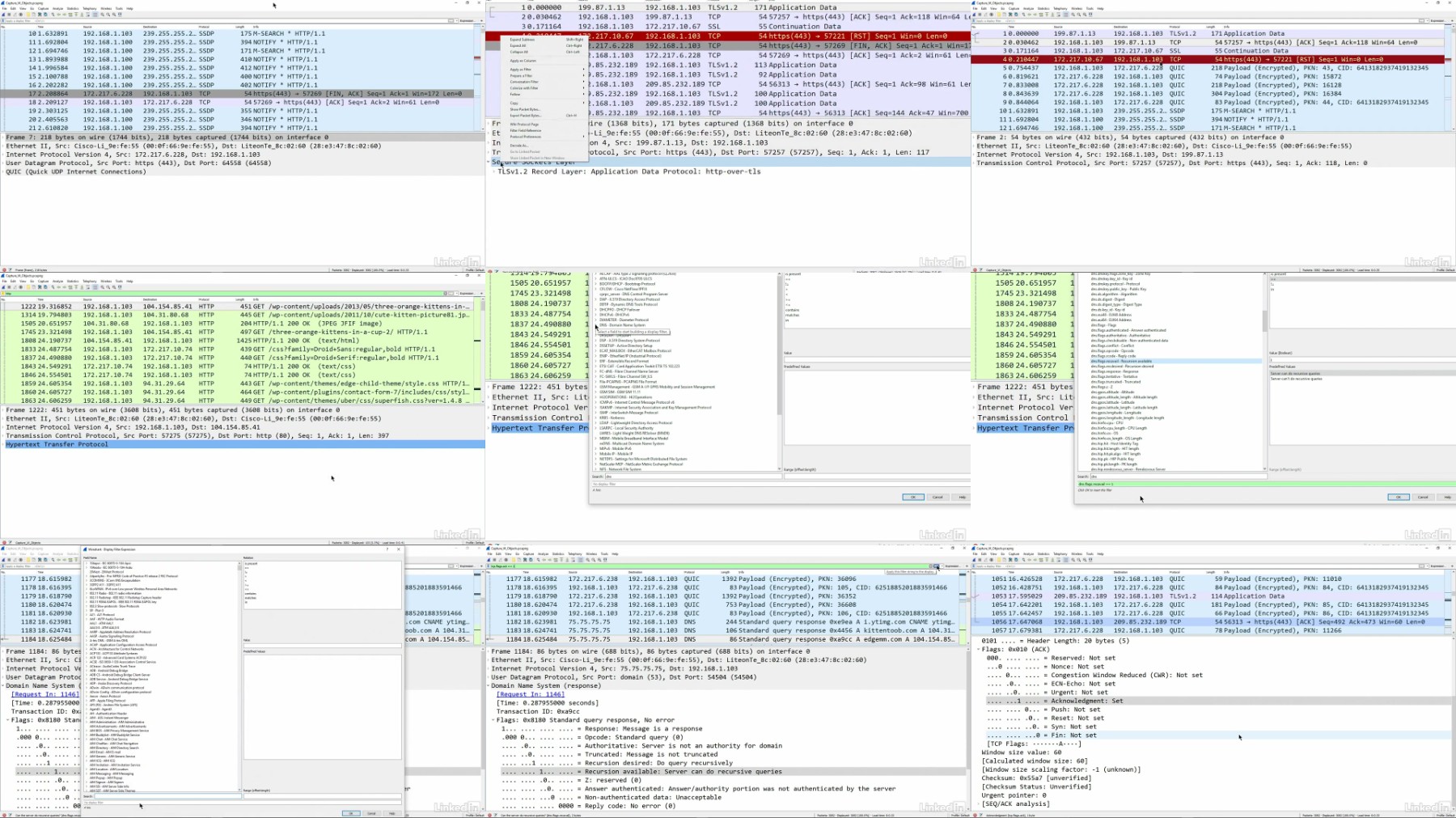
Task: Click Resize columns icon in frame 1184 DNS window
Action: tap(605, 560)
